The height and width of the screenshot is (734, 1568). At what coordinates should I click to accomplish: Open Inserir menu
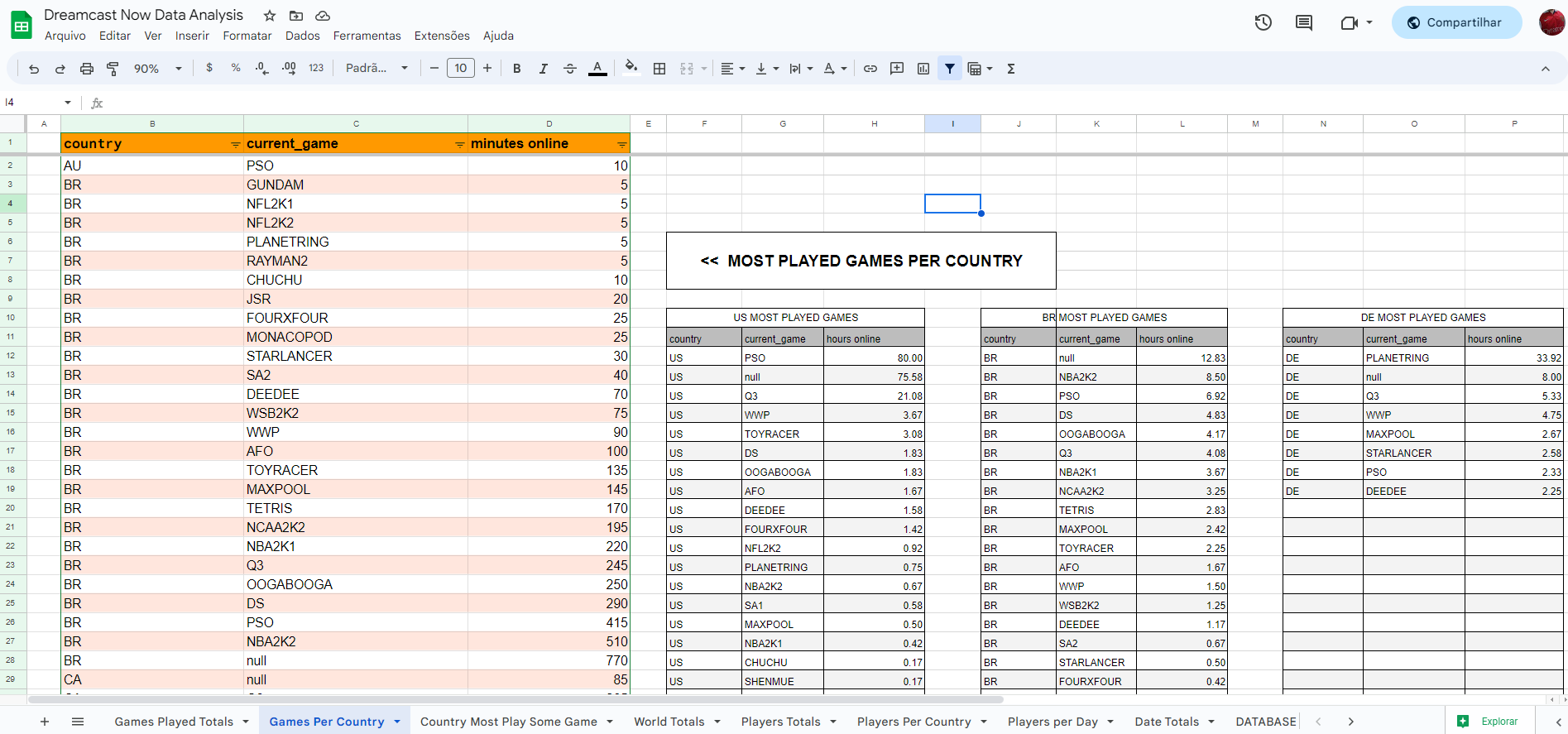(x=192, y=36)
